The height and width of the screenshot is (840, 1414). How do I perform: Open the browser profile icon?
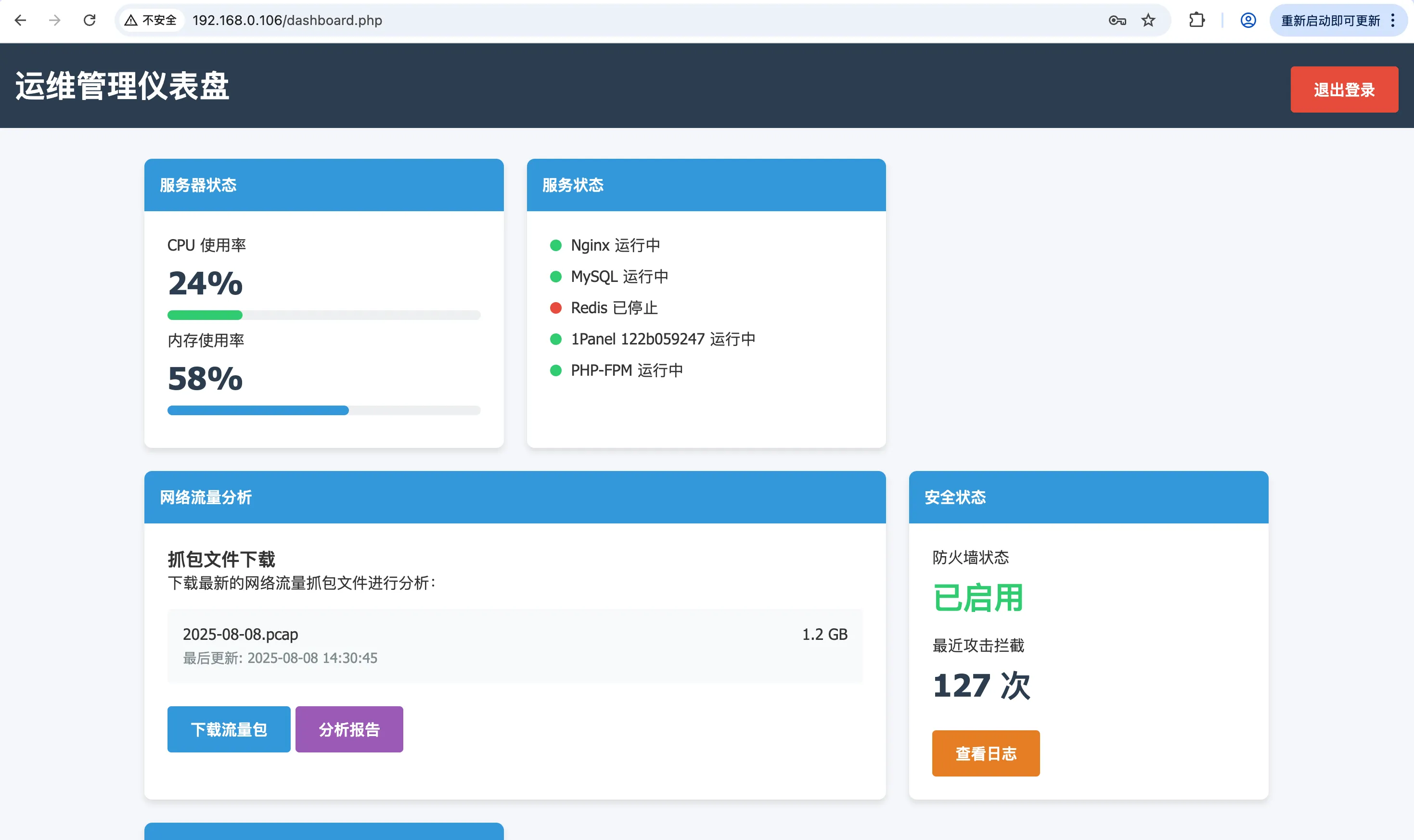pos(1248,20)
